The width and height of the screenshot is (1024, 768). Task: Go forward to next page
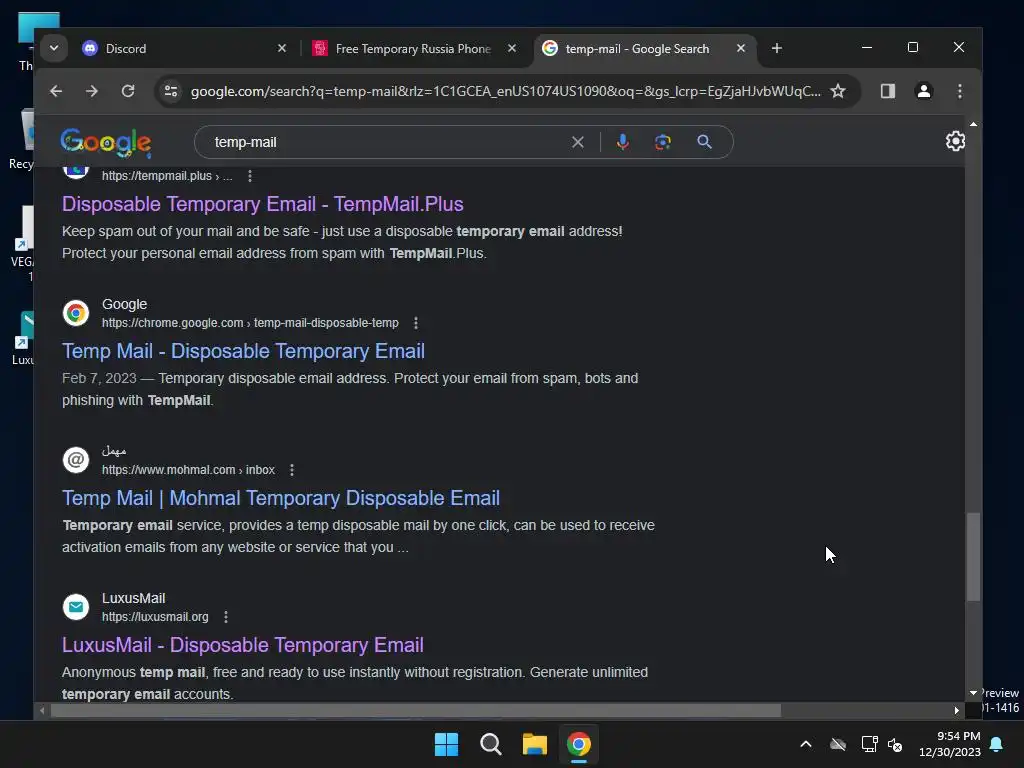pyautogui.click(x=92, y=91)
